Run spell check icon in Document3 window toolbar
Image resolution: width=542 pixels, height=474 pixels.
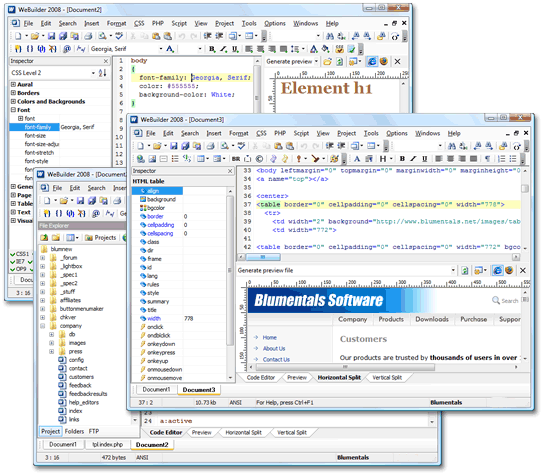click(x=241, y=146)
